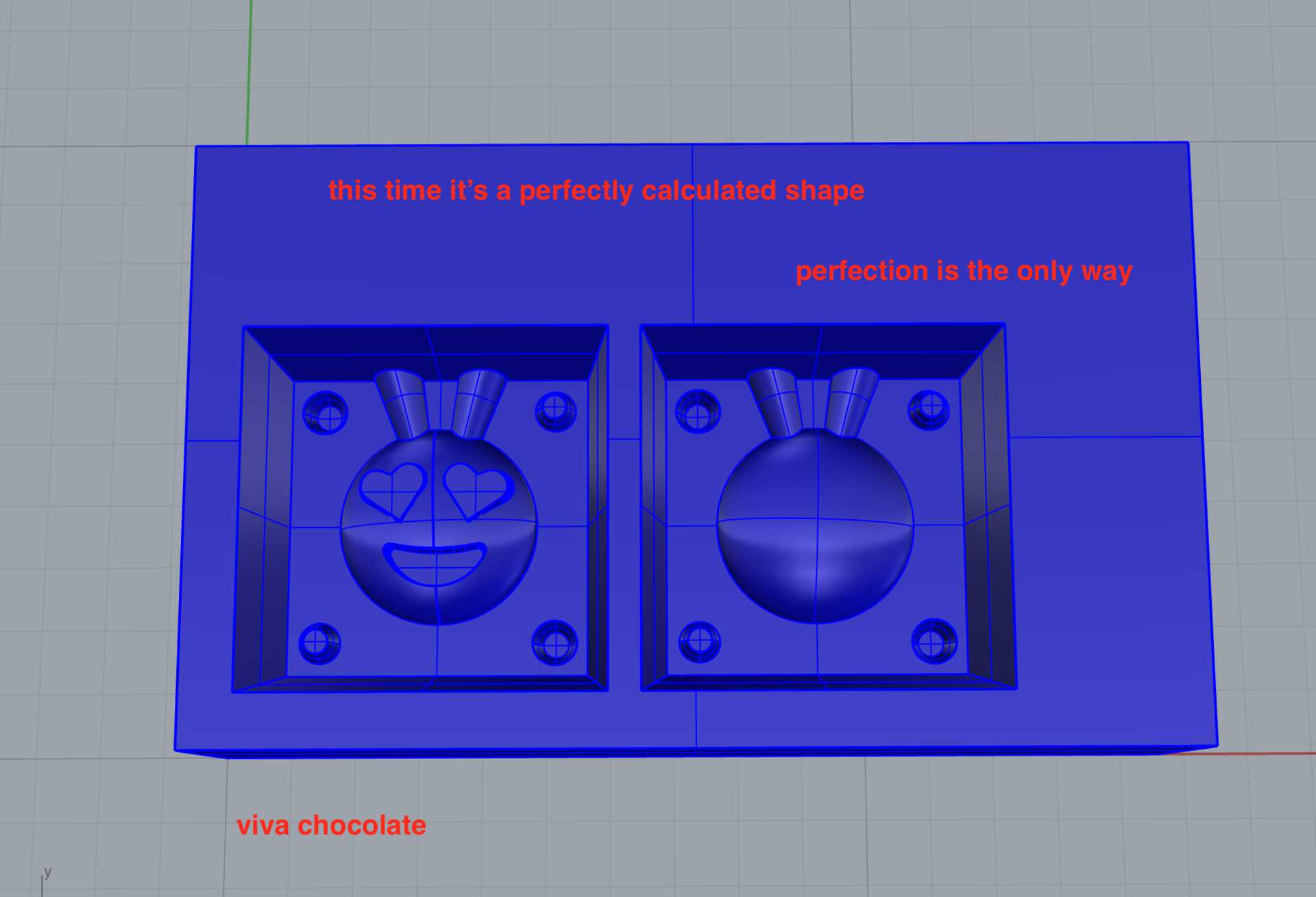Viewport: 1316px width, 897px height.
Task: Select the "viva chocolate" annotation
Action: tap(331, 825)
